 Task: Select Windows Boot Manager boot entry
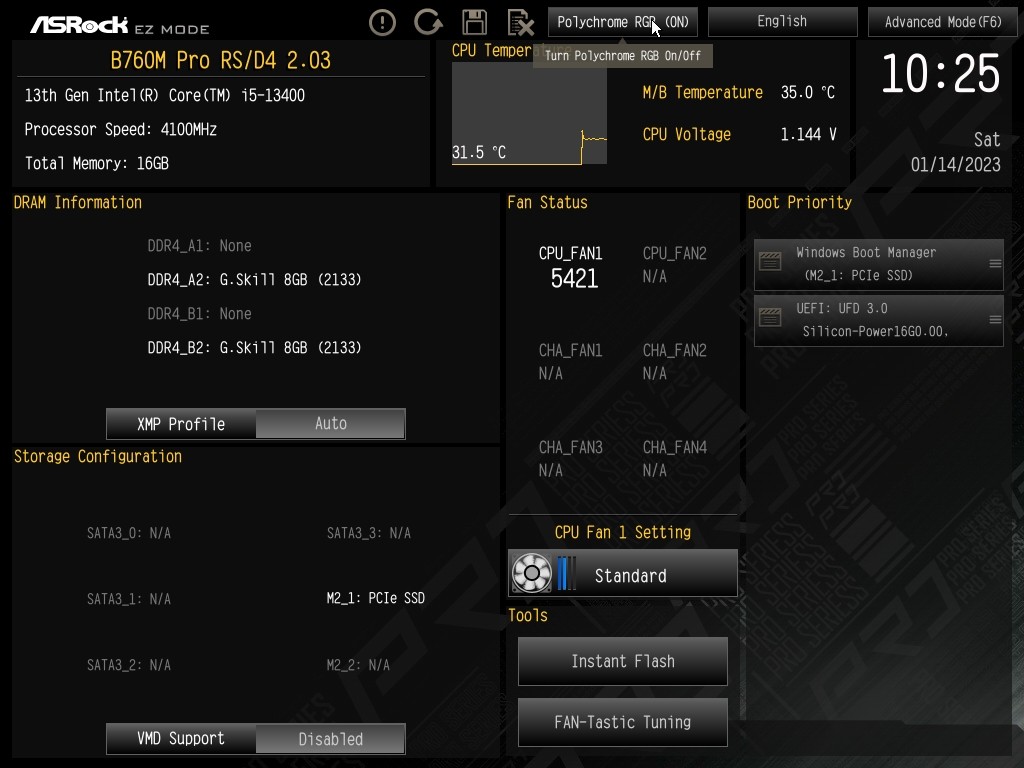(x=878, y=264)
